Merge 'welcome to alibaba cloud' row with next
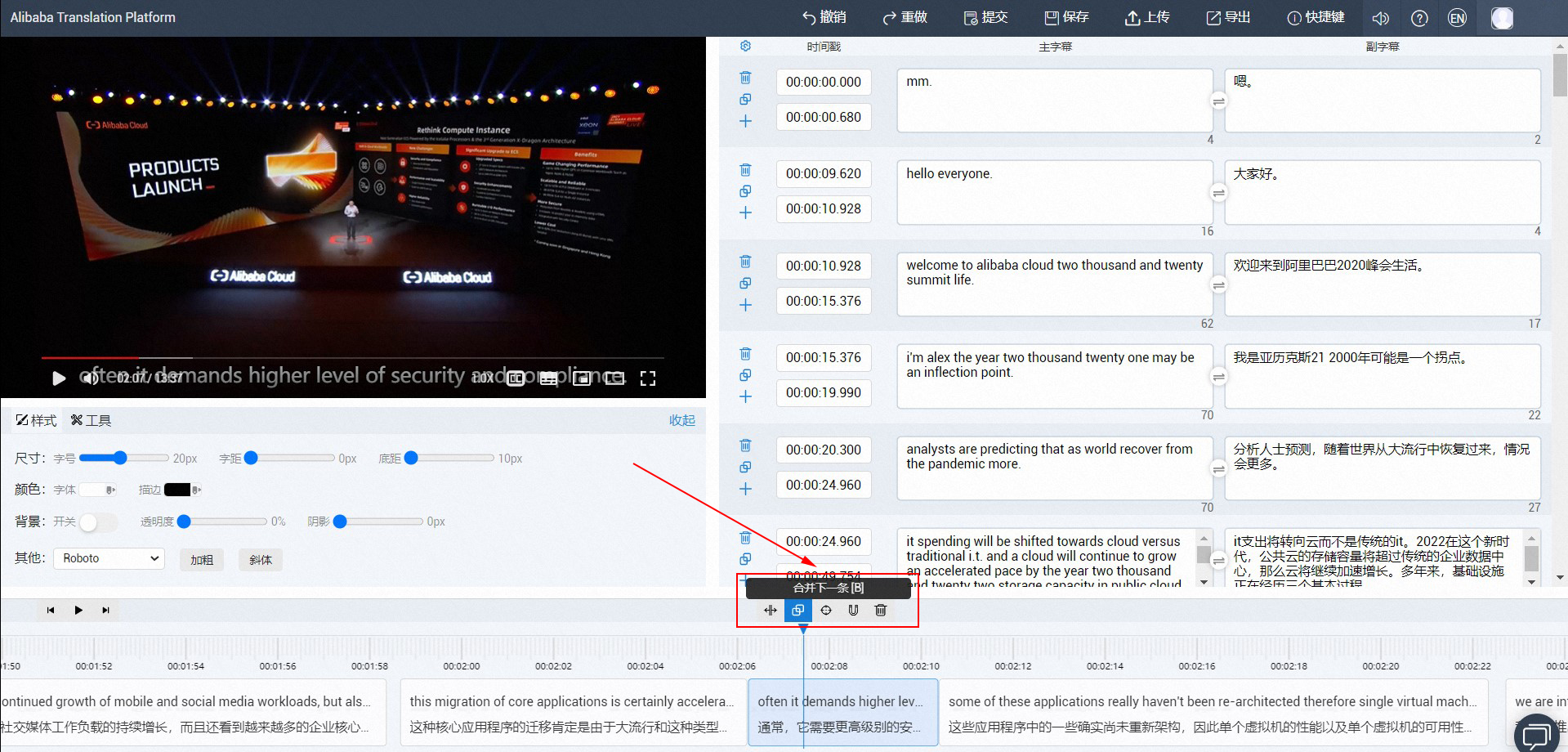This screenshot has width=1568, height=752. click(x=745, y=283)
